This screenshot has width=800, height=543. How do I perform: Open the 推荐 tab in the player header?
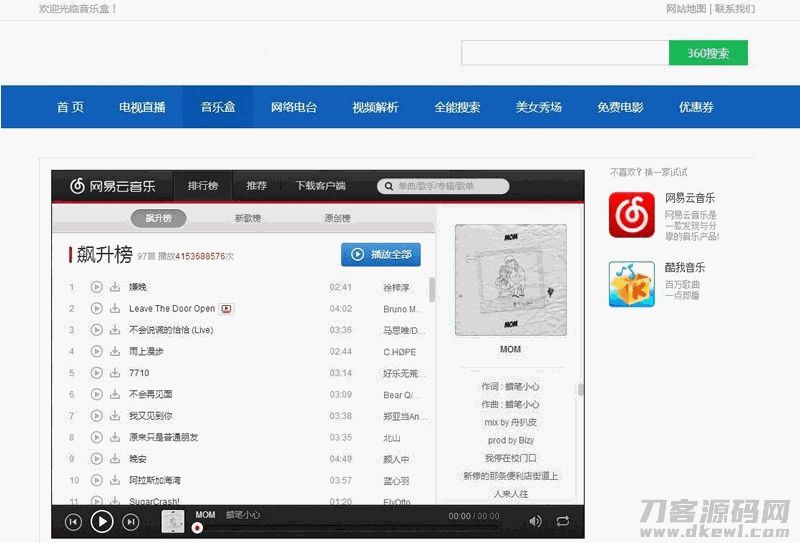pyautogui.click(x=257, y=186)
